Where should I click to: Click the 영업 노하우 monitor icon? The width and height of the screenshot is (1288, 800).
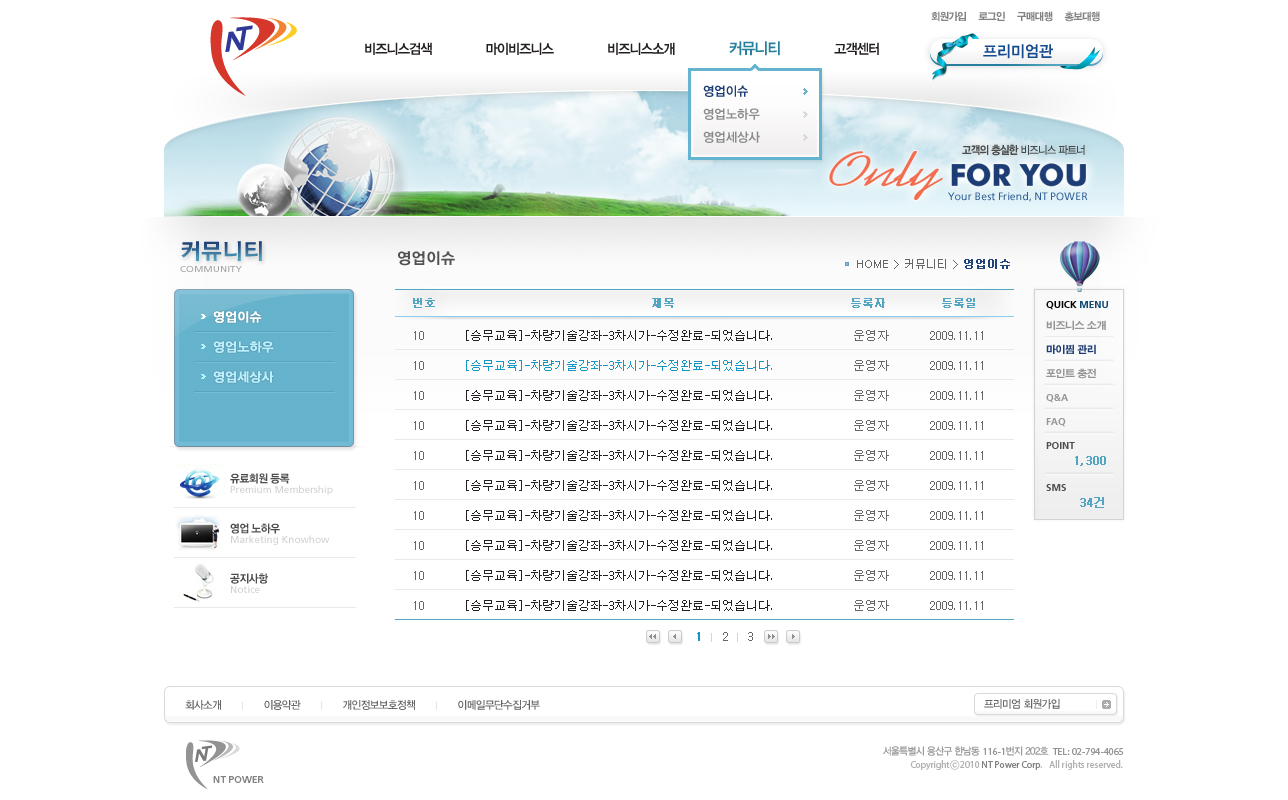point(199,533)
